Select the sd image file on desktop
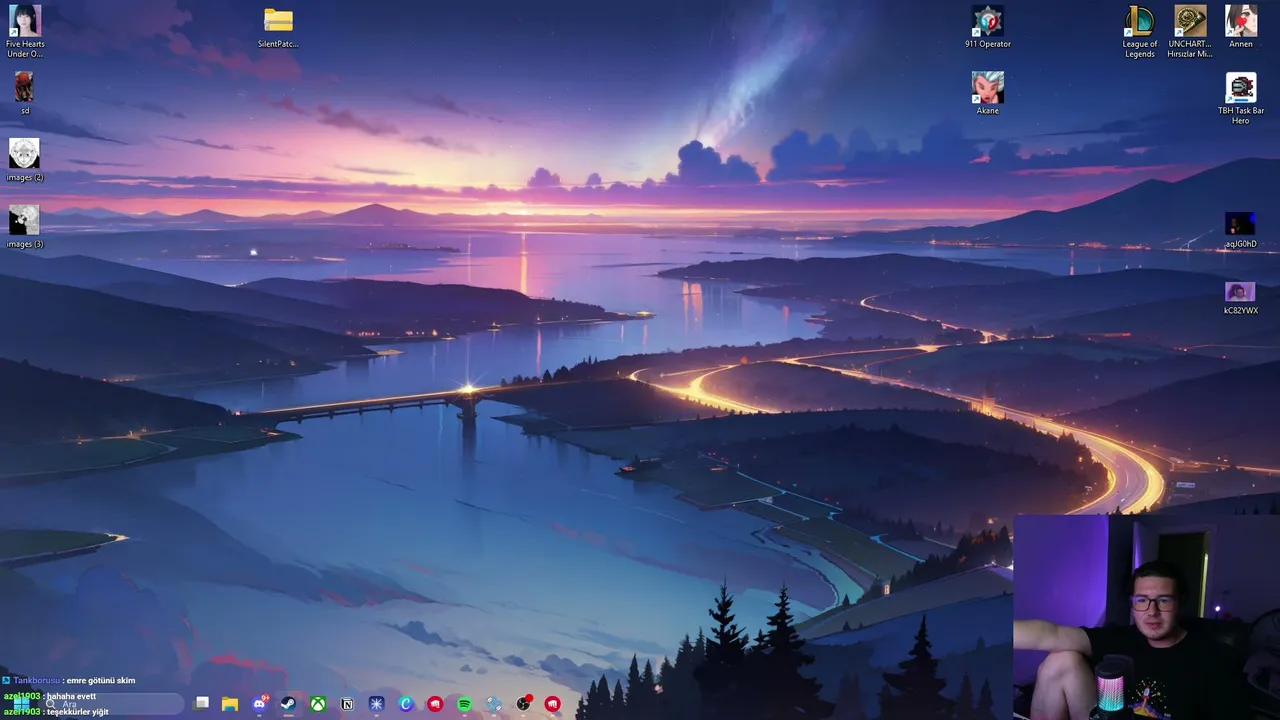Image resolution: width=1280 pixels, height=720 pixels. point(24,93)
